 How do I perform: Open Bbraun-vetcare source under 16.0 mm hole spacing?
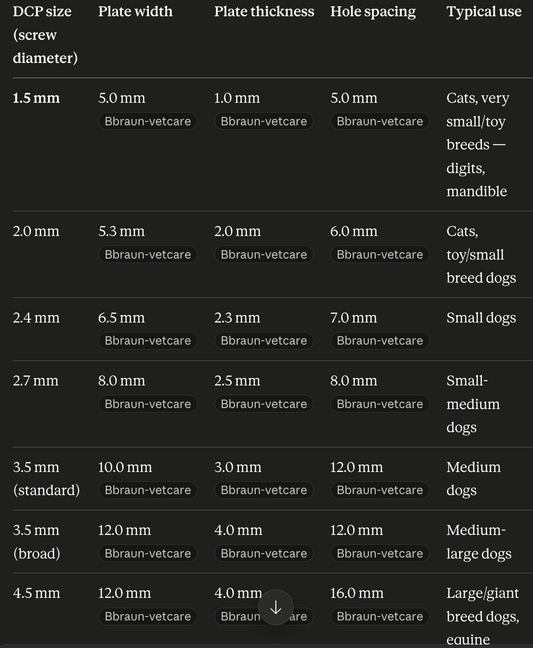[x=380, y=616]
